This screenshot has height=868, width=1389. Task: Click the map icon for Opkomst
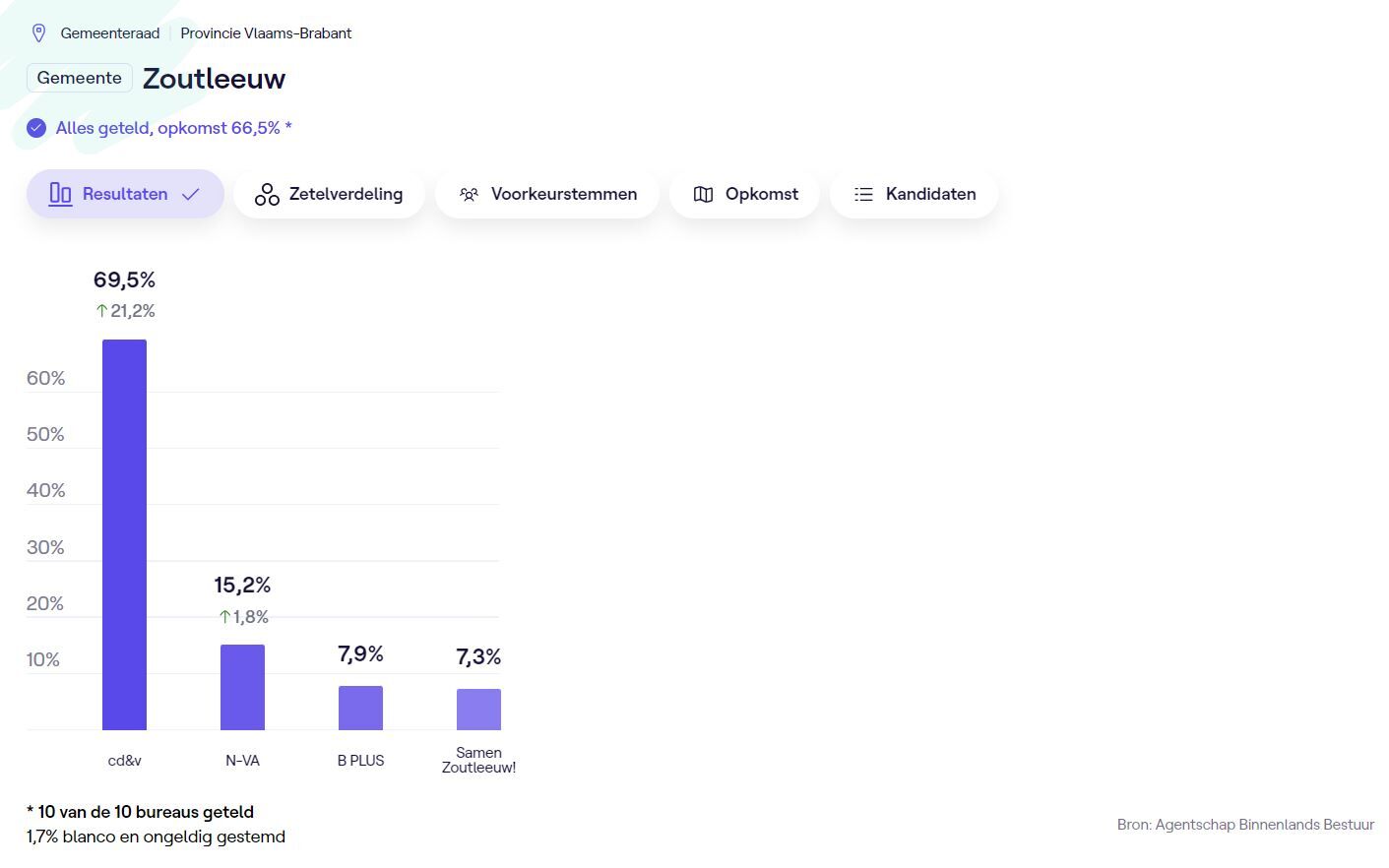tap(703, 195)
